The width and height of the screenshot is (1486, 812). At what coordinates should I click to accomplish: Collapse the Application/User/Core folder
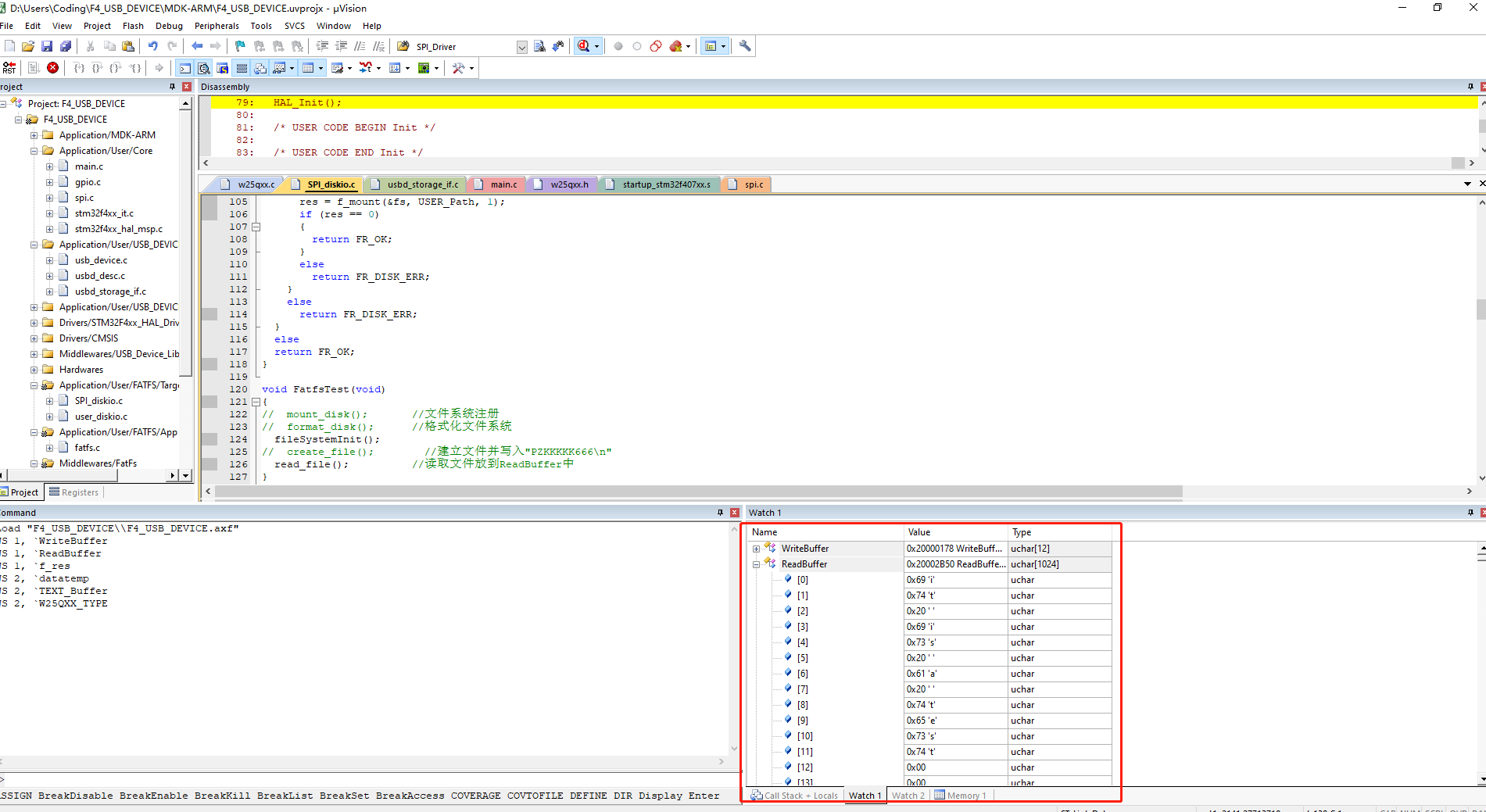pos(34,151)
